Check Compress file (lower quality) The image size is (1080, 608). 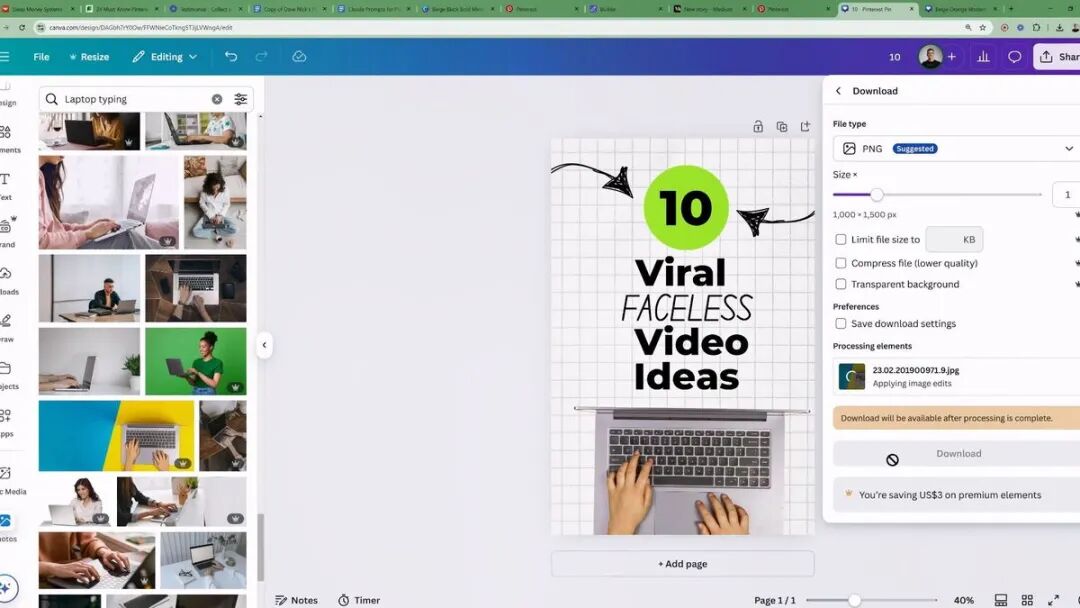(x=840, y=263)
